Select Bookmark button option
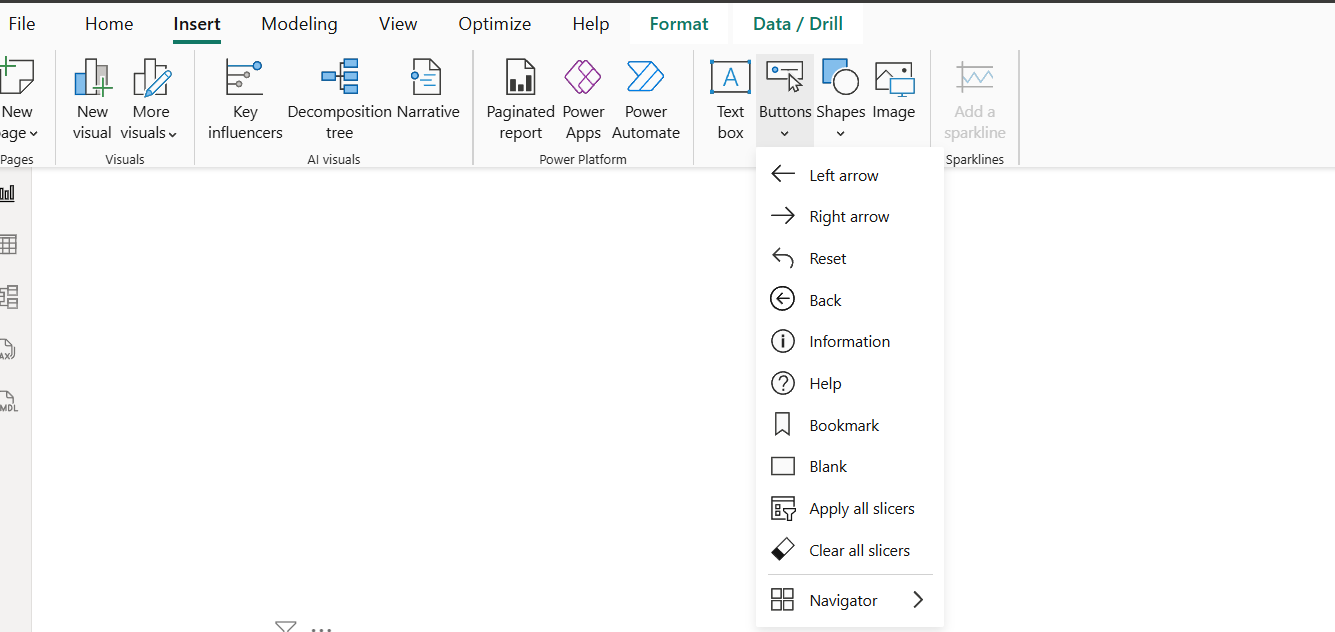Screen dimensions: 1335x632 tap(843, 425)
